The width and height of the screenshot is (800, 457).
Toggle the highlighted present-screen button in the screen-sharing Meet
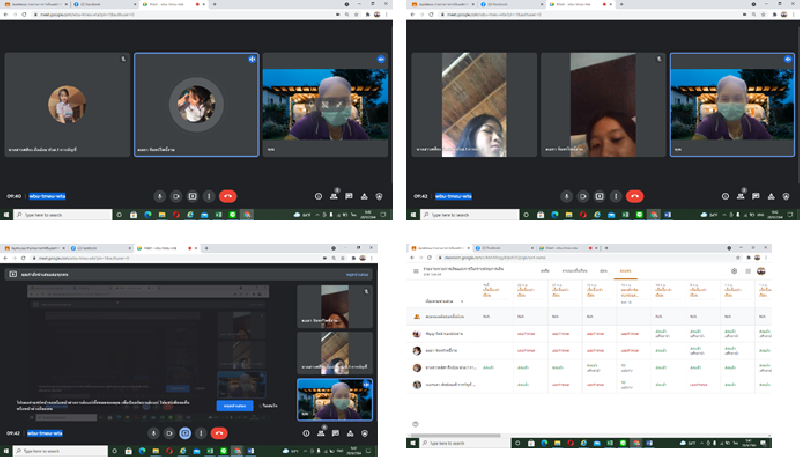tap(185, 432)
